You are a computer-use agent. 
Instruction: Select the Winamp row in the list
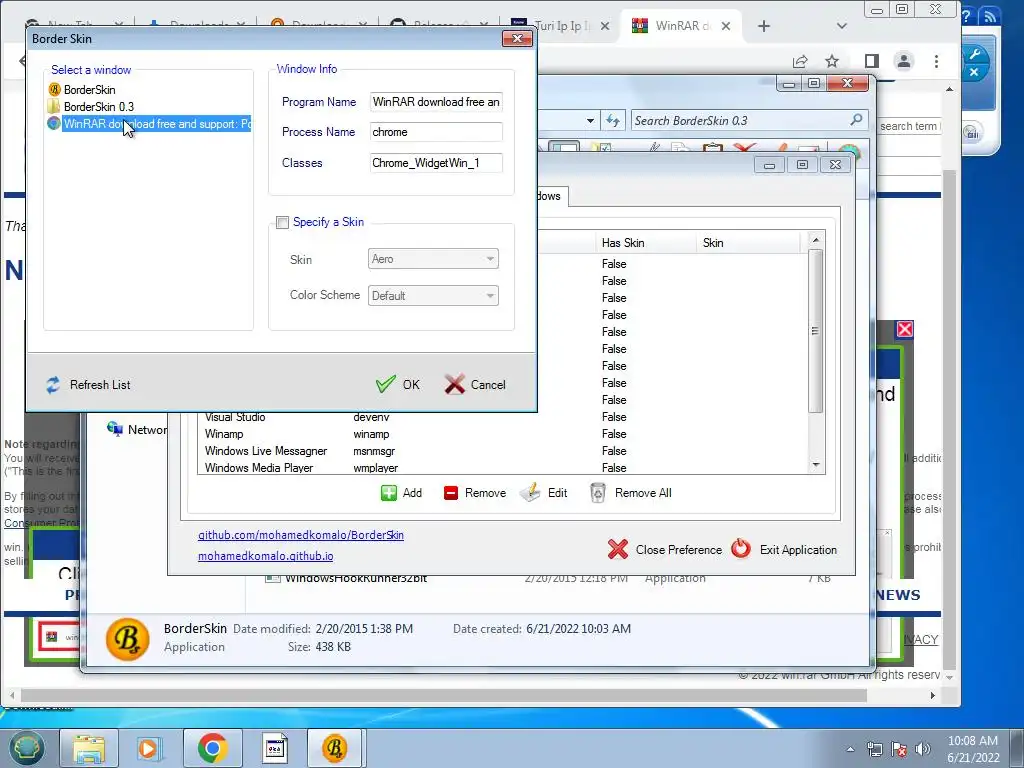click(x=503, y=434)
